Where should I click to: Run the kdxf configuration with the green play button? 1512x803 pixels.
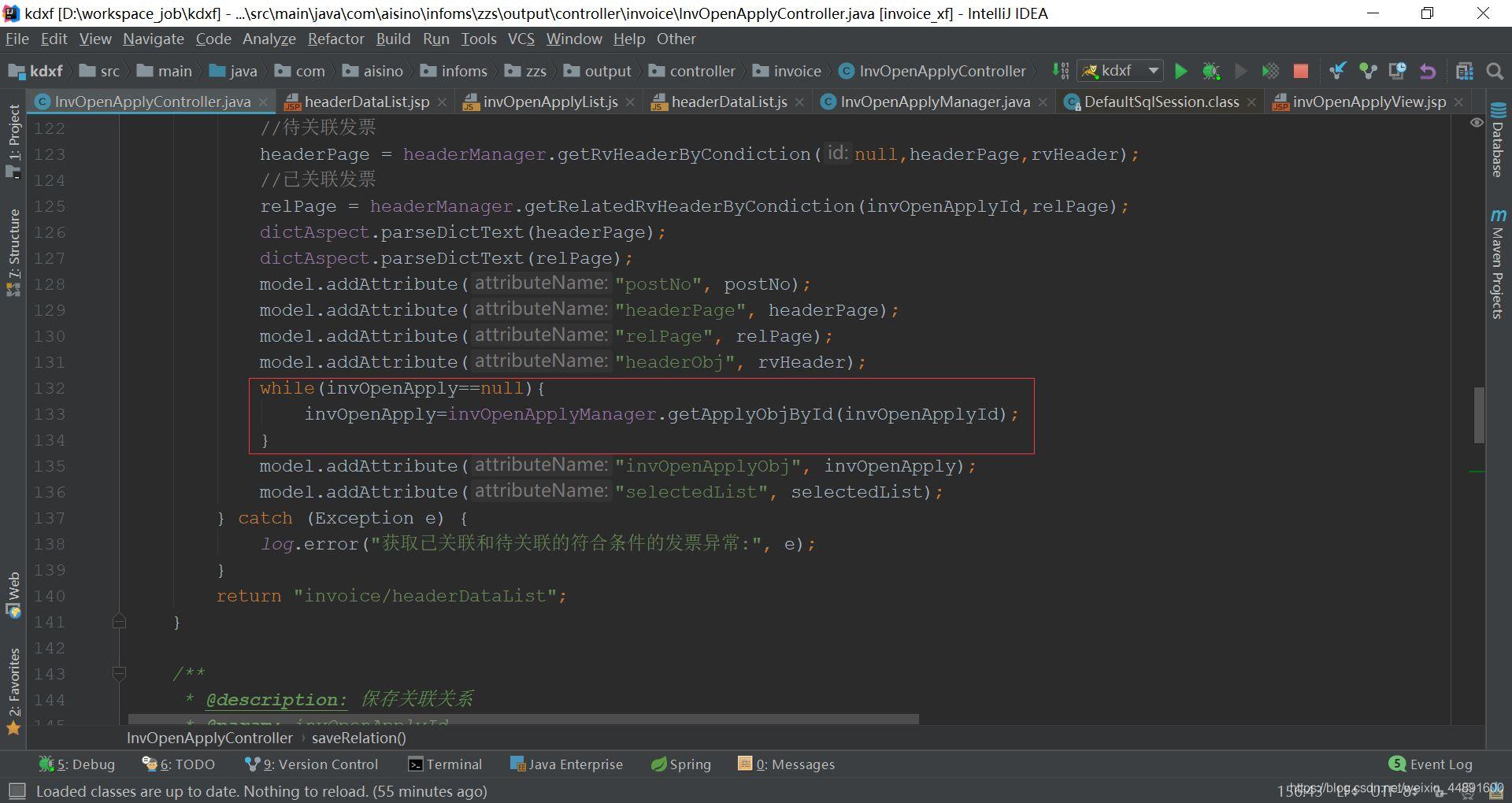1180,72
